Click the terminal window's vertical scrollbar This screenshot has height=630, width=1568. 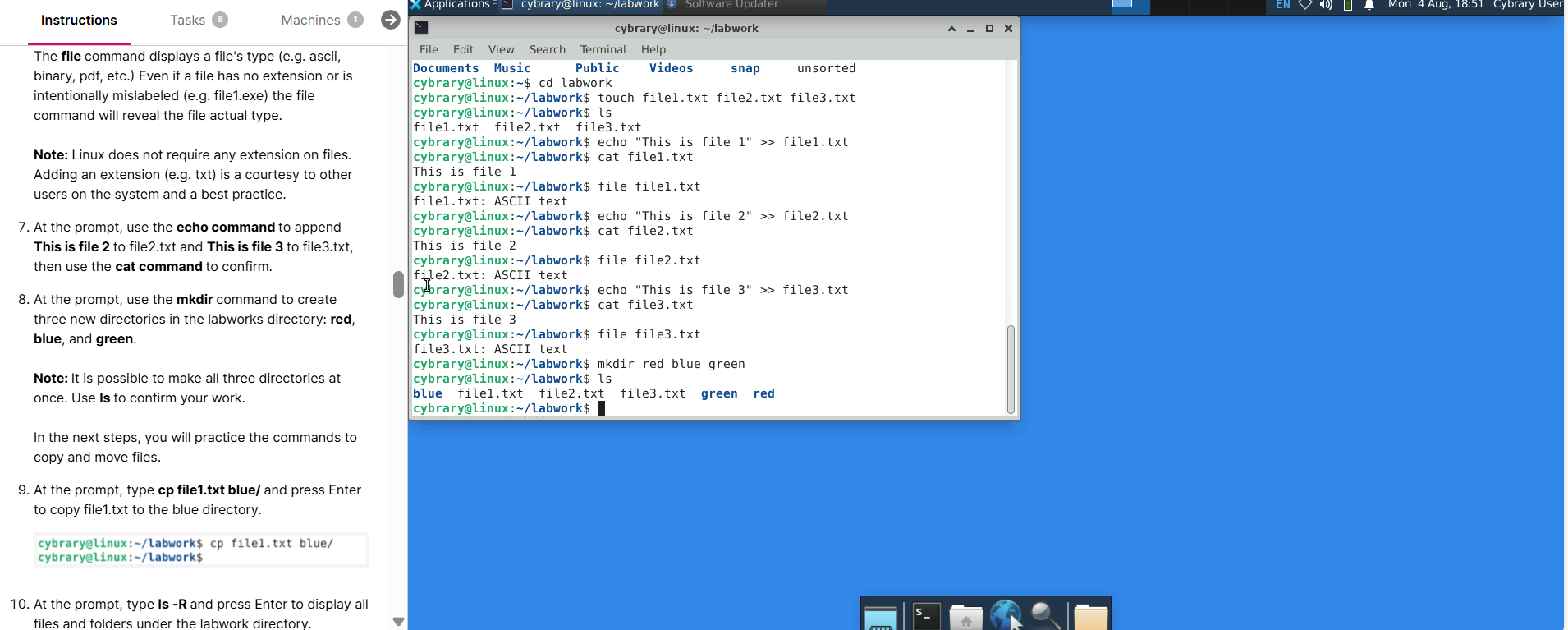coord(1011,370)
